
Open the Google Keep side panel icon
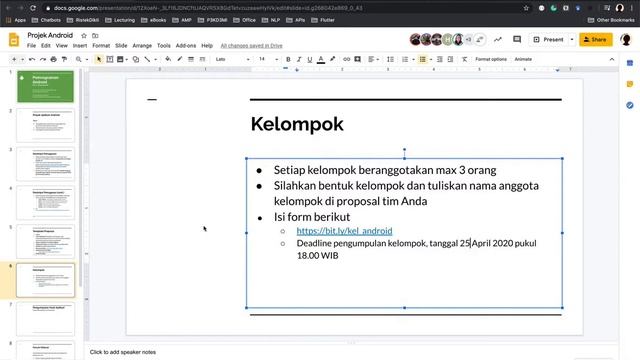point(630,84)
